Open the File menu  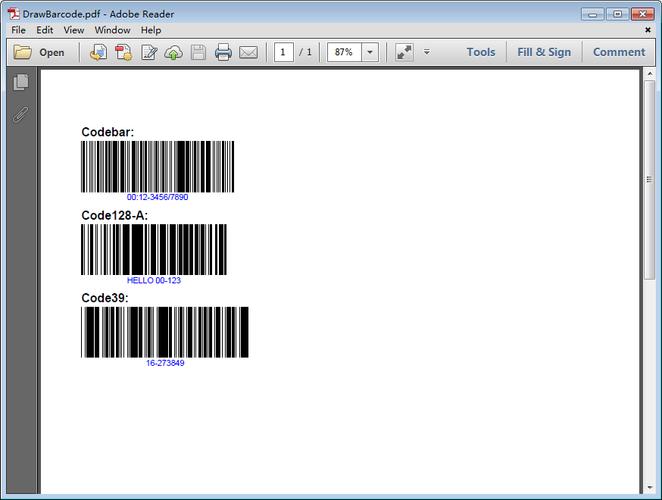point(18,30)
